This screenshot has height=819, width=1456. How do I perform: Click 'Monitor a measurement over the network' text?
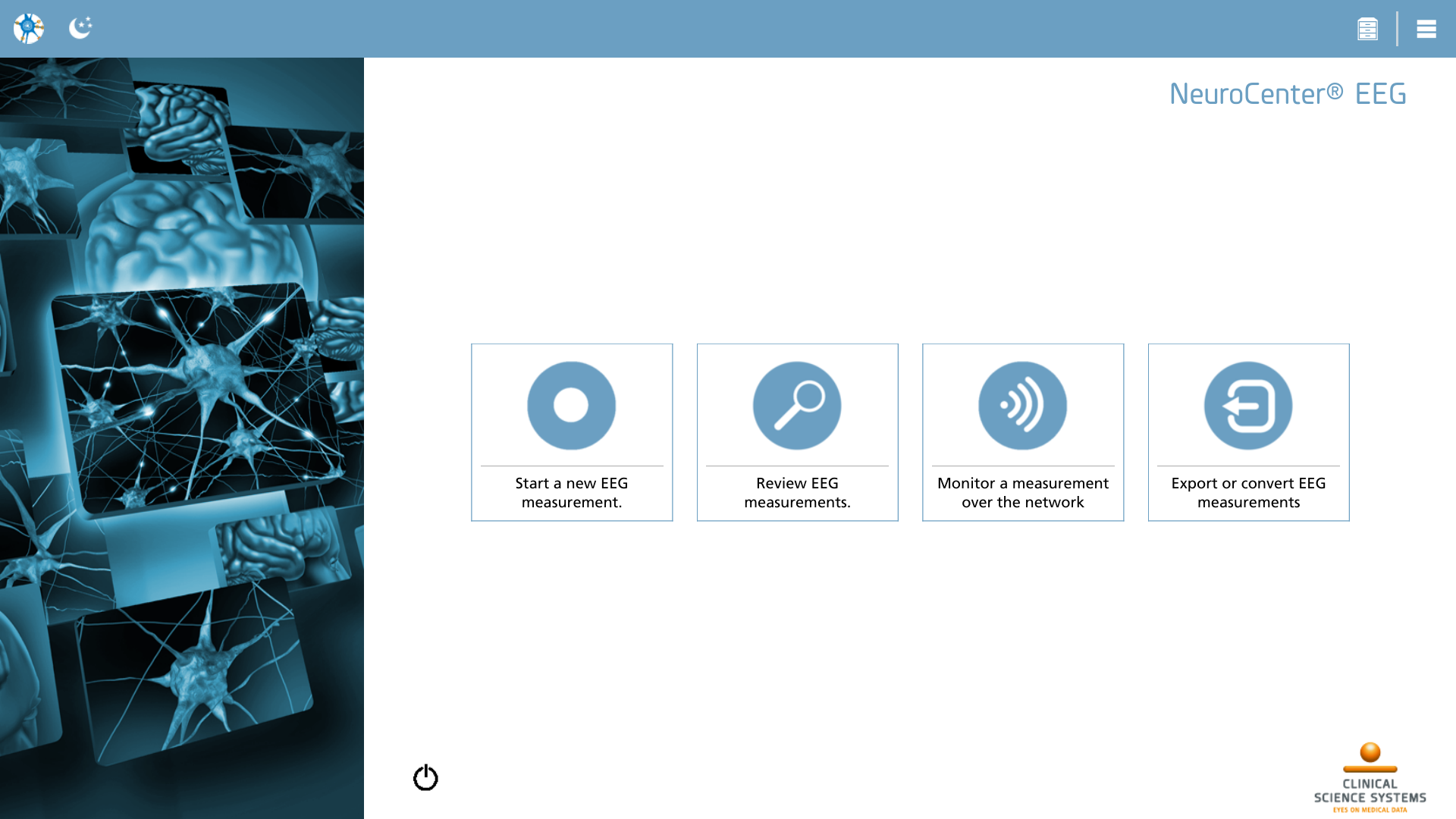point(1022,493)
